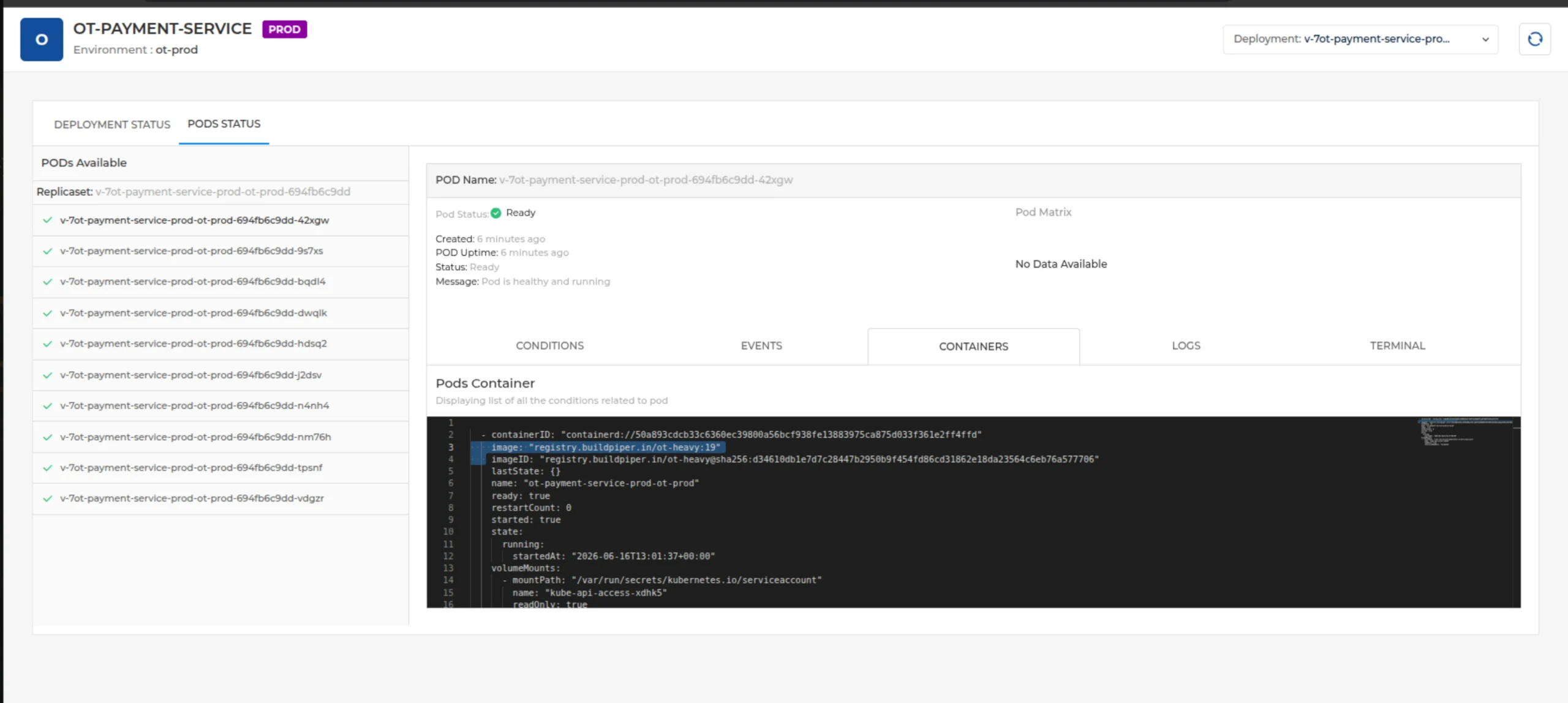
Task: Select pod ending in vdgzr
Action: tap(221, 498)
